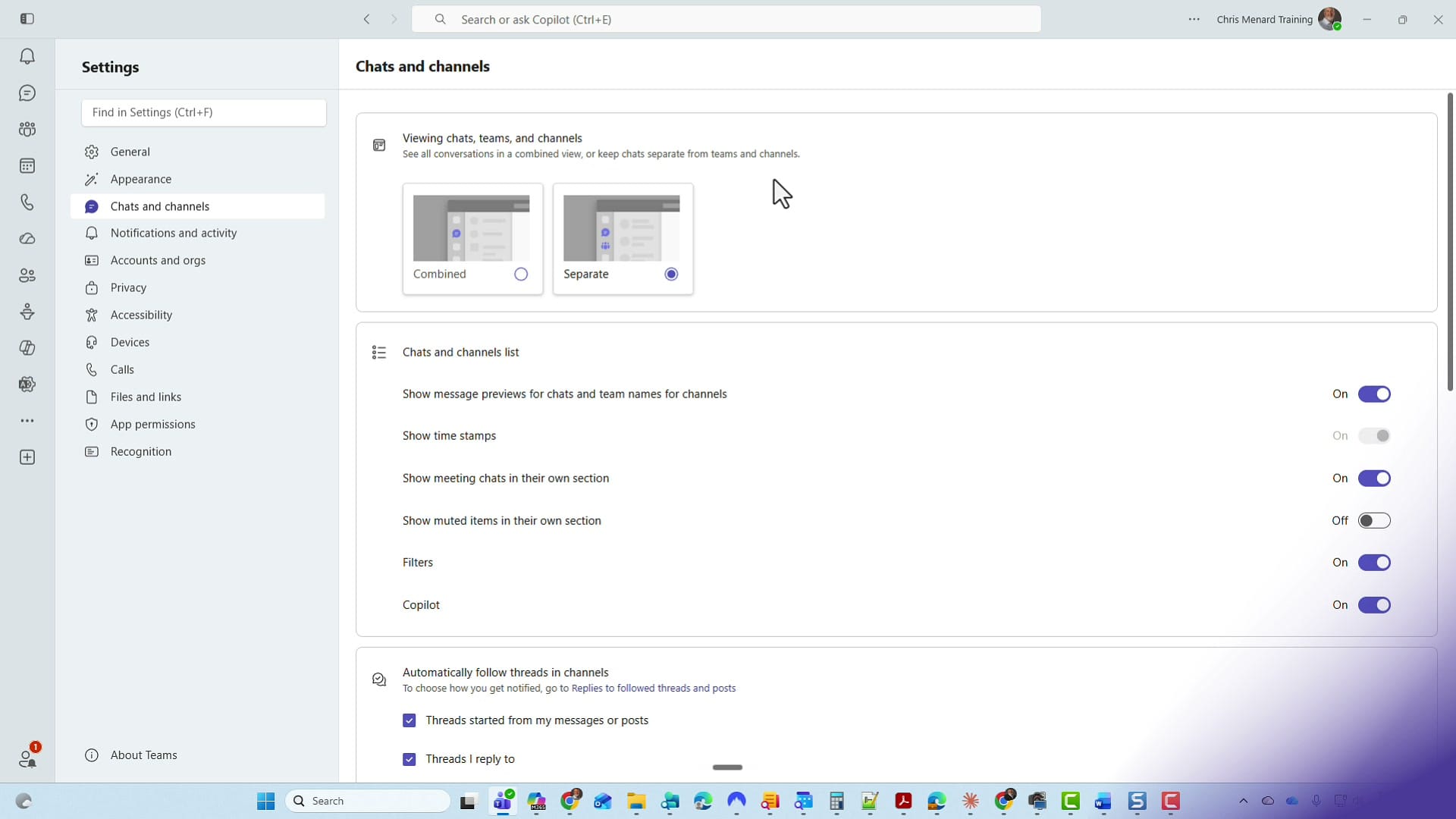Open Appearance settings

coord(197,179)
